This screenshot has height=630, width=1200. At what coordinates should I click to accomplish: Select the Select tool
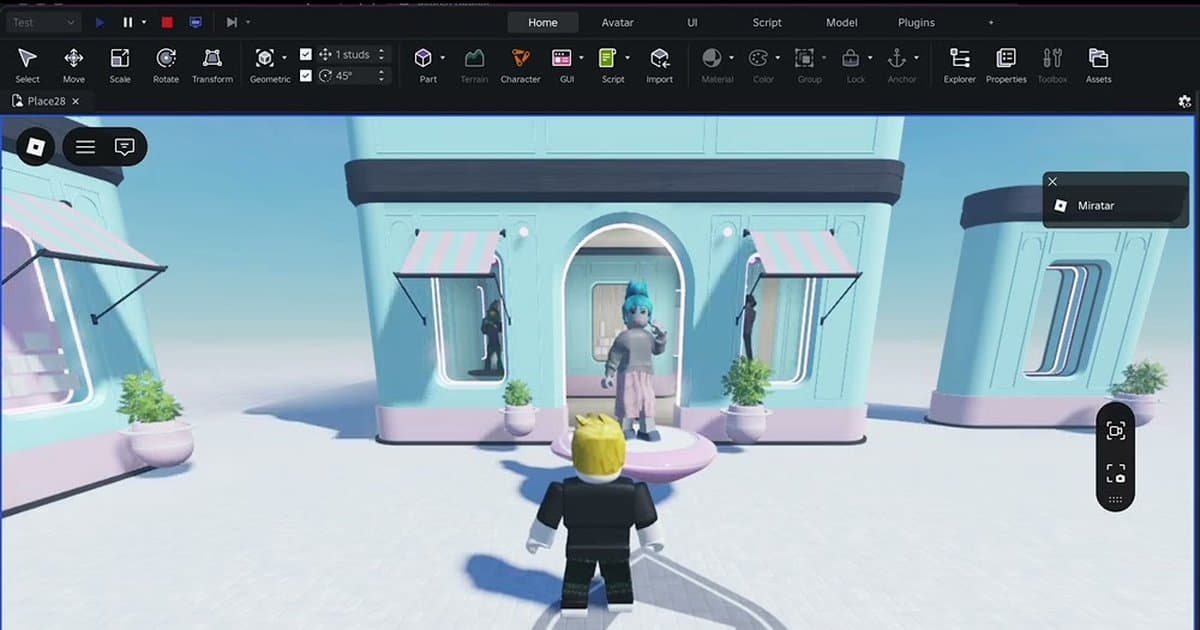pyautogui.click(x=27, y=65)
